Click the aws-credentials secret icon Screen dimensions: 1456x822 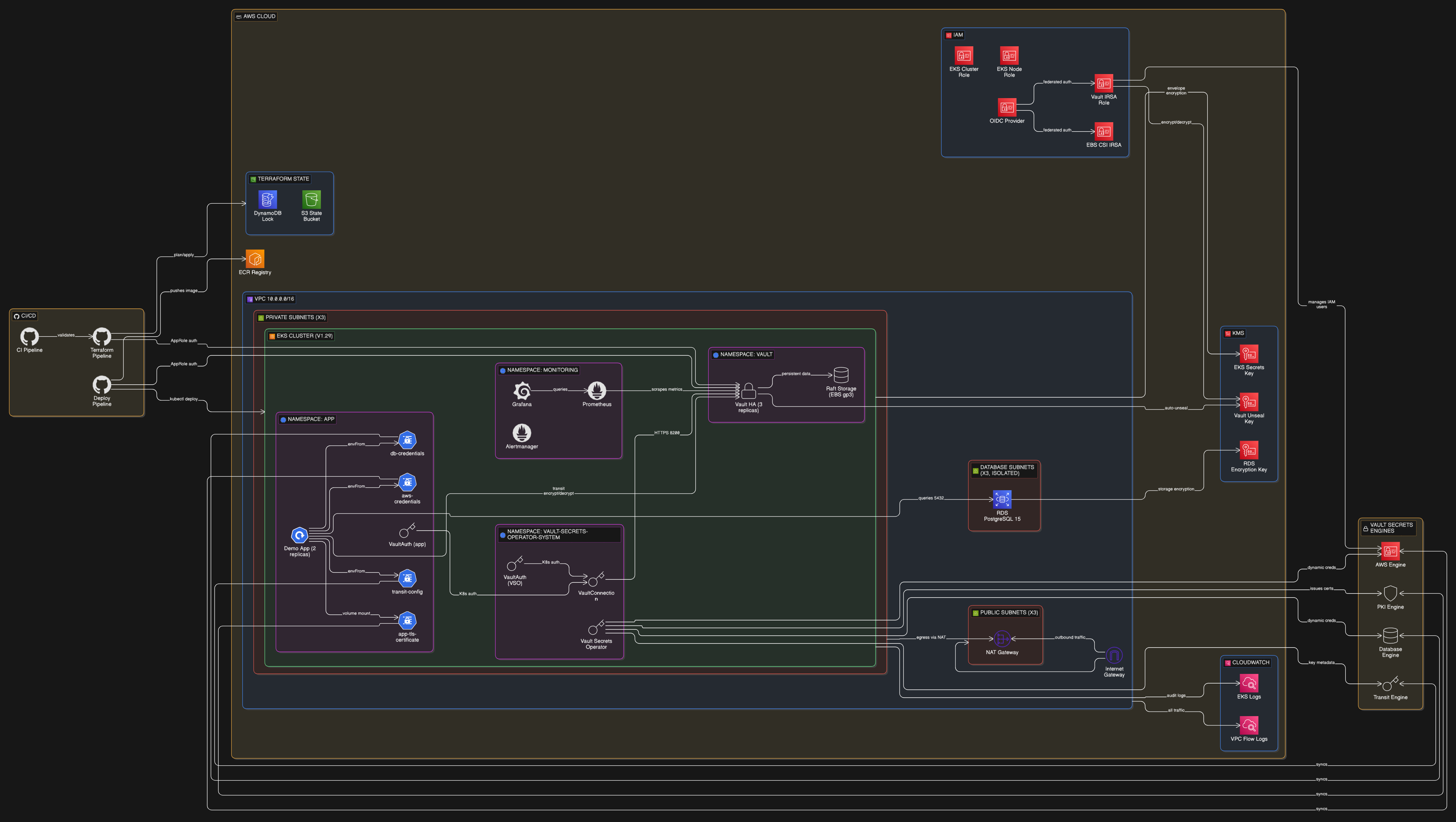(407, 482)
